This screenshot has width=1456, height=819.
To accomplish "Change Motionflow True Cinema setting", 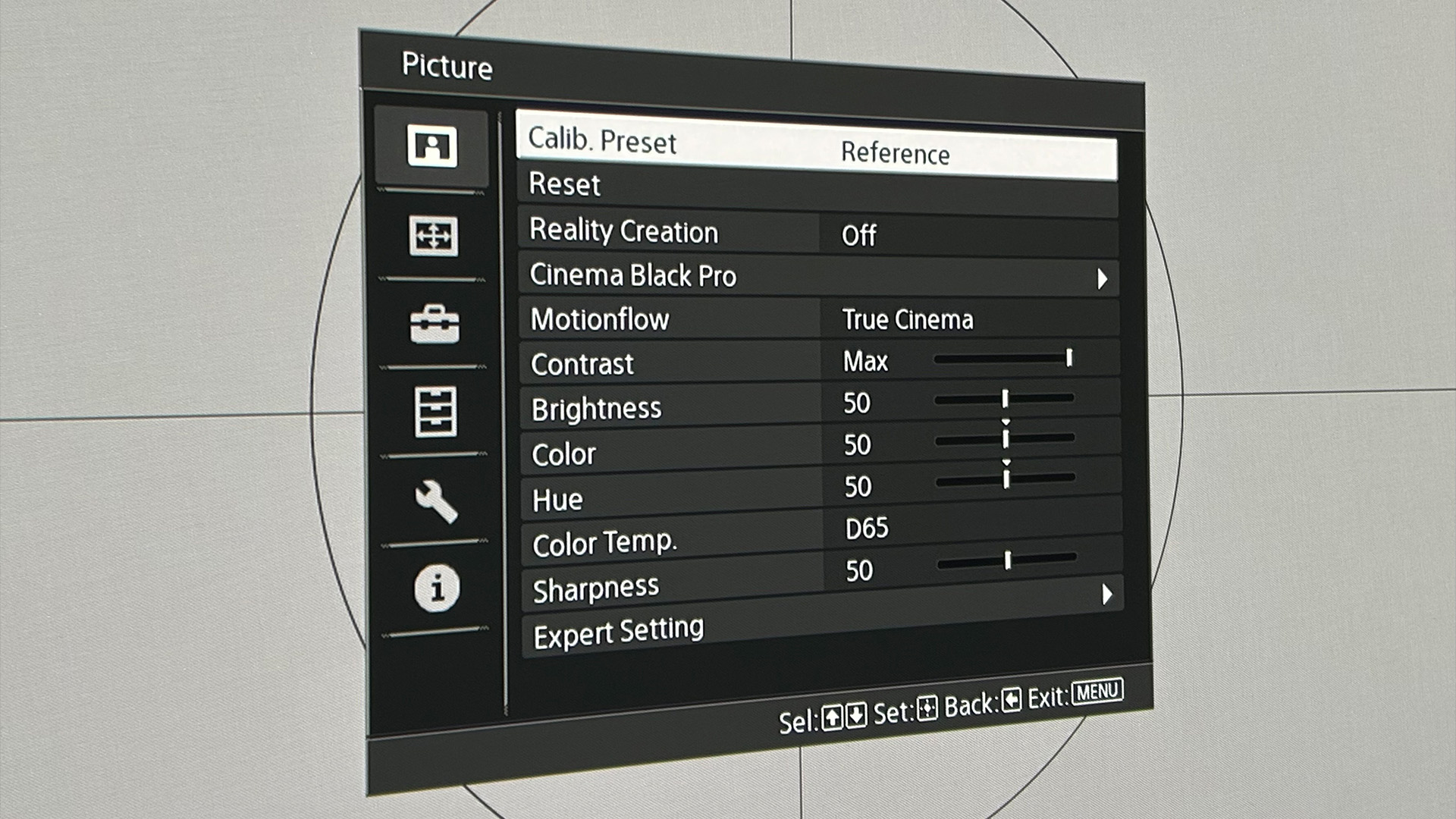I will point(907,320).
